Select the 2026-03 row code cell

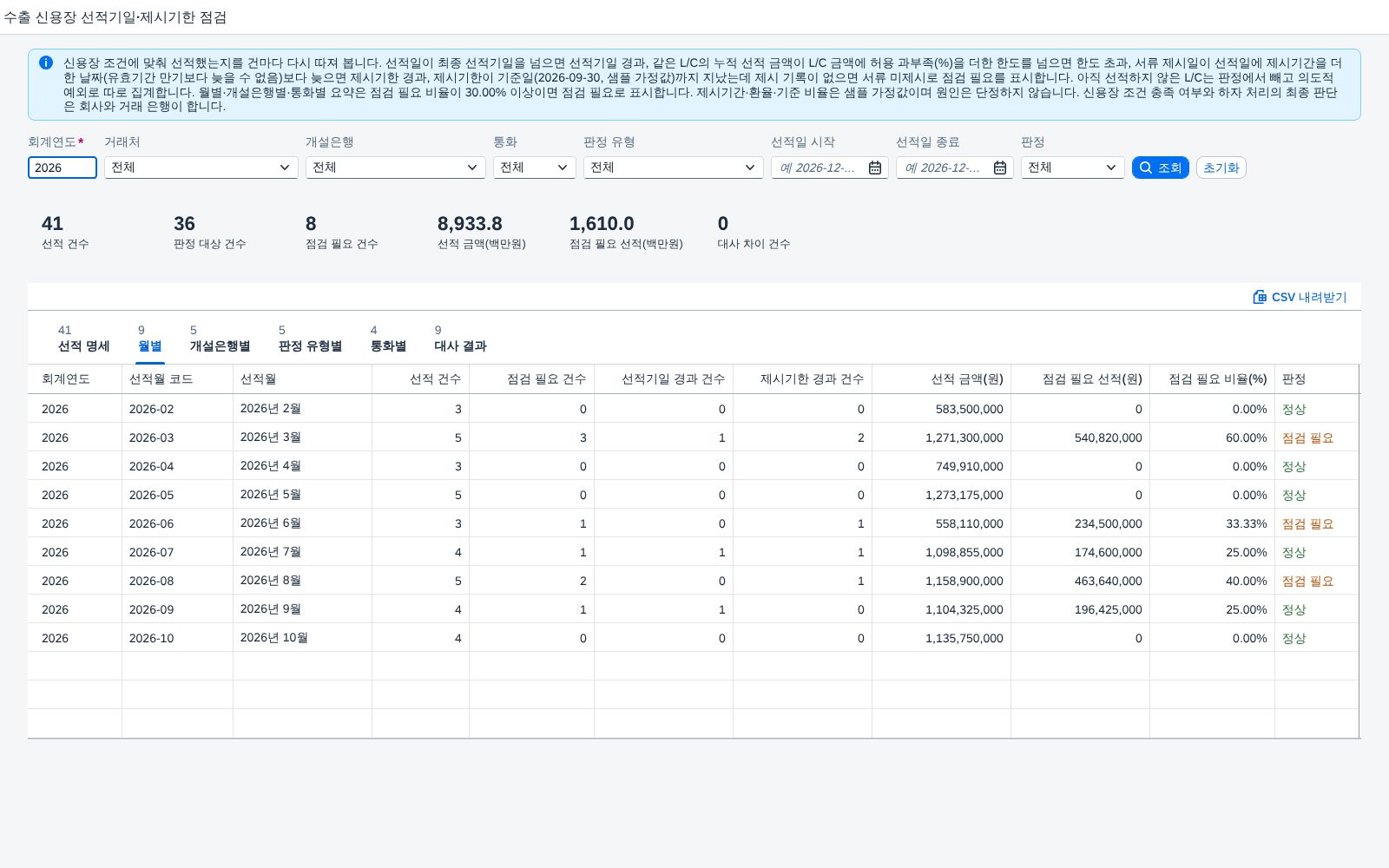pos(177,437)
